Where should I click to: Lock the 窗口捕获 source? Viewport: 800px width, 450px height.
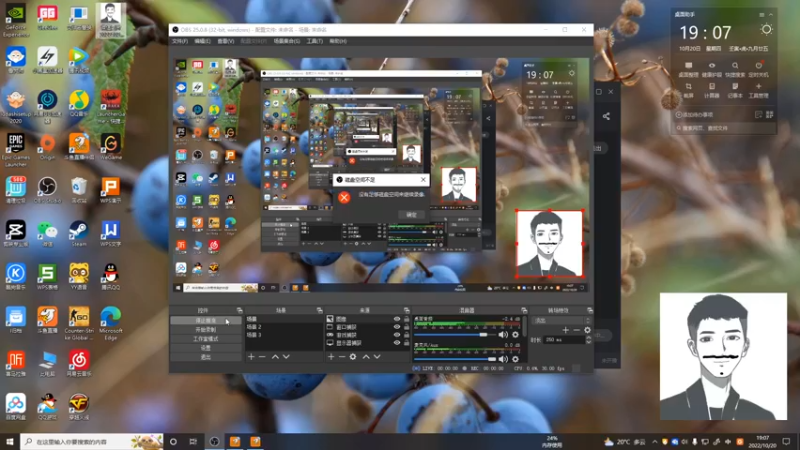tap(407, 327)
